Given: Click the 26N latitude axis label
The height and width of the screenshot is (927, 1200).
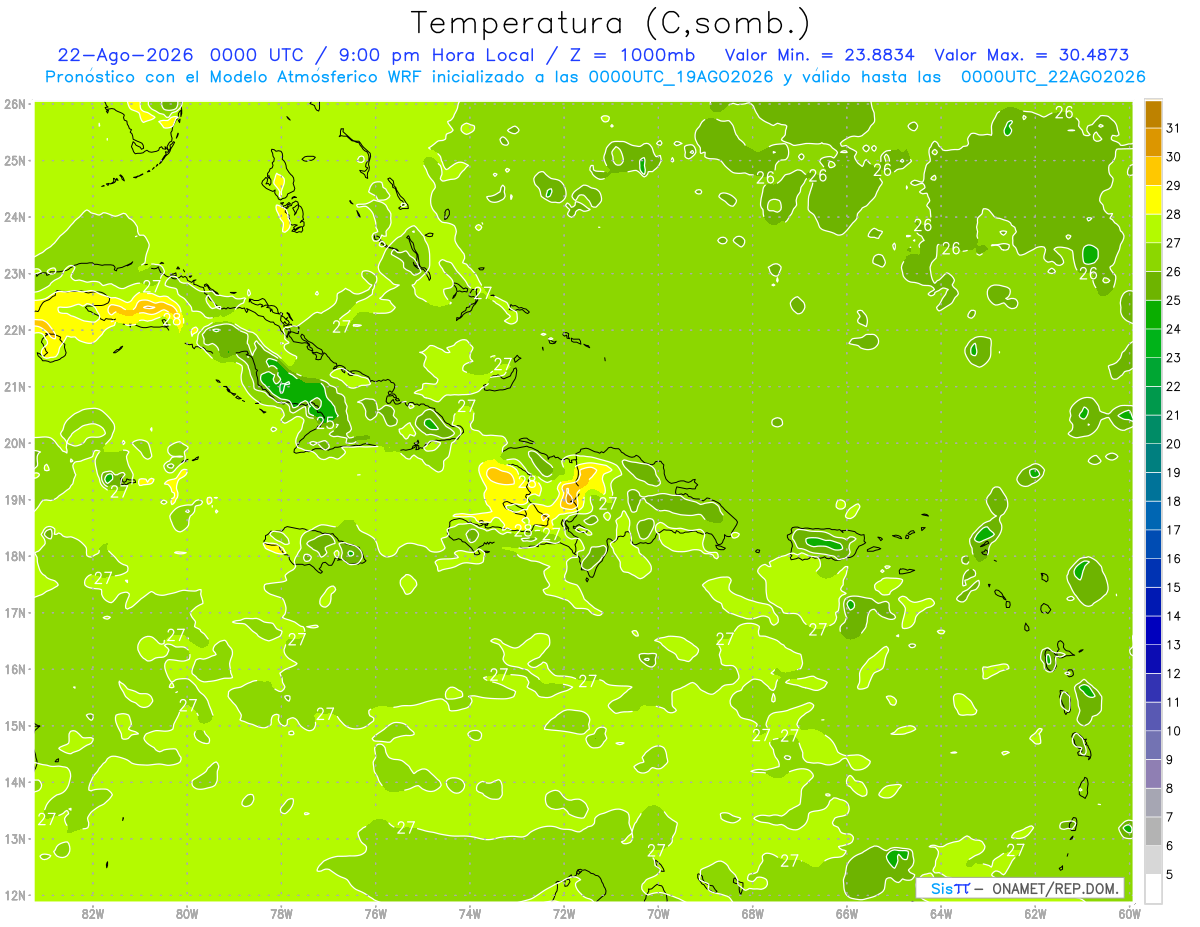Looking at the screenshot, I should [15, 104].
